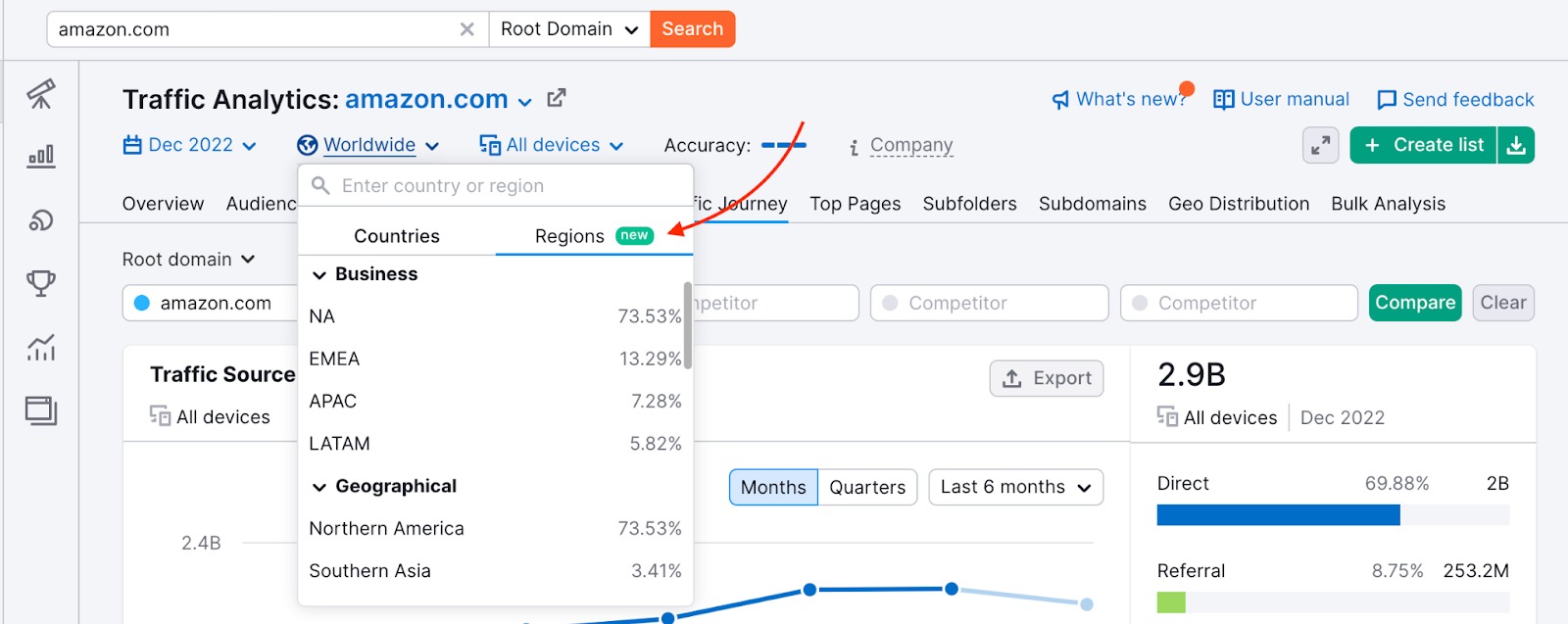Select the Northern America region
This screenshot has height=624, width=1568.
(495, 528)
